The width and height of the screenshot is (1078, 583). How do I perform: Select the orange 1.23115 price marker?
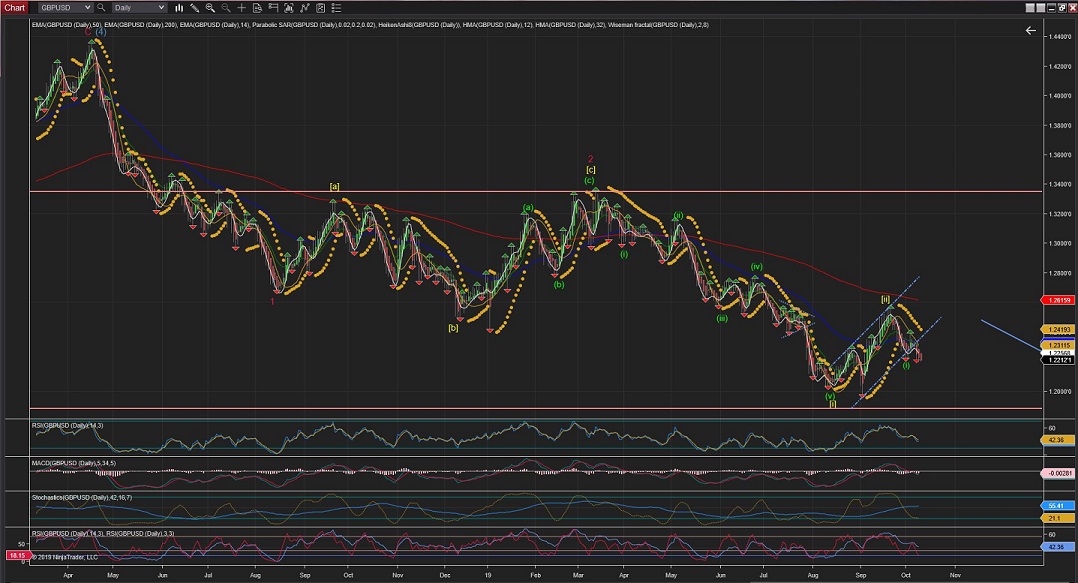1057,345
